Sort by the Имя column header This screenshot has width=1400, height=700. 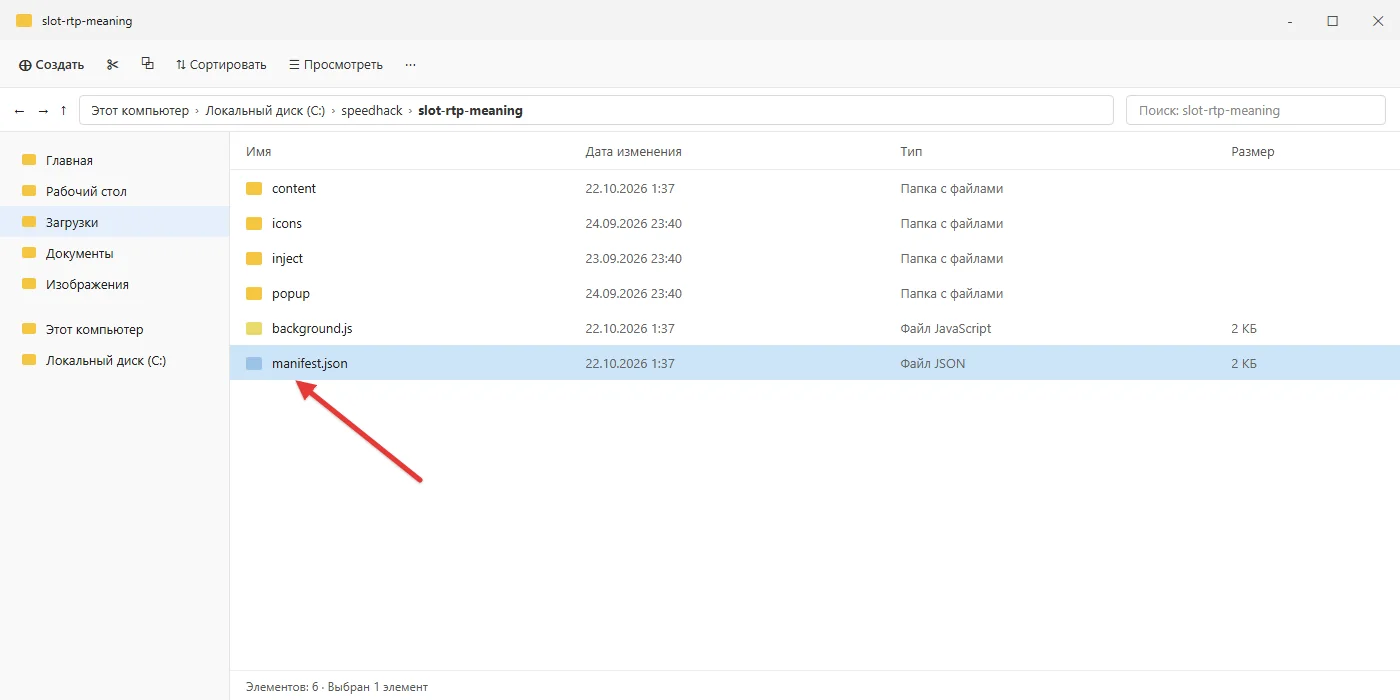(259, 152)
